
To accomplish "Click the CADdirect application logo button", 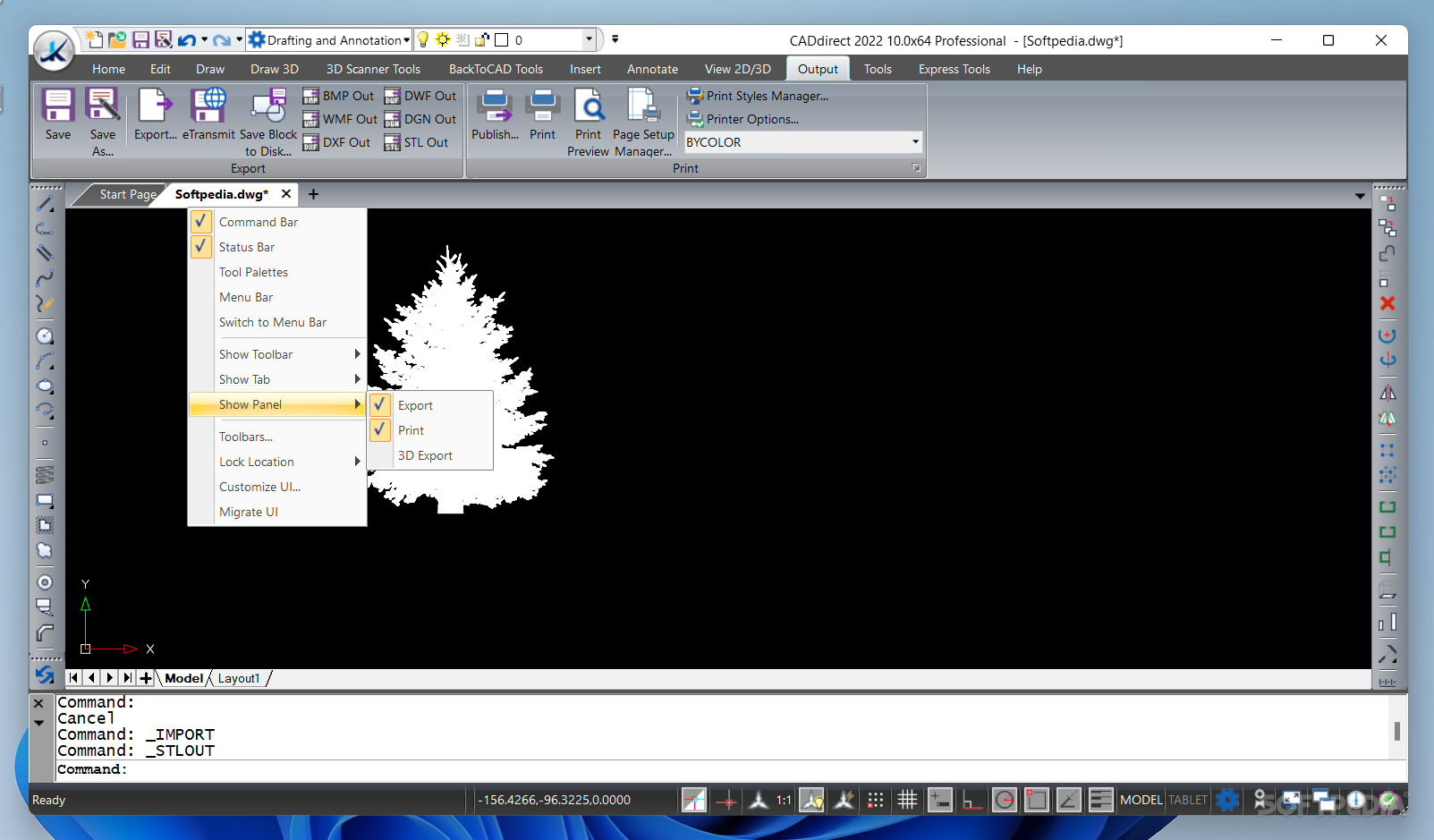I will 54,51.
